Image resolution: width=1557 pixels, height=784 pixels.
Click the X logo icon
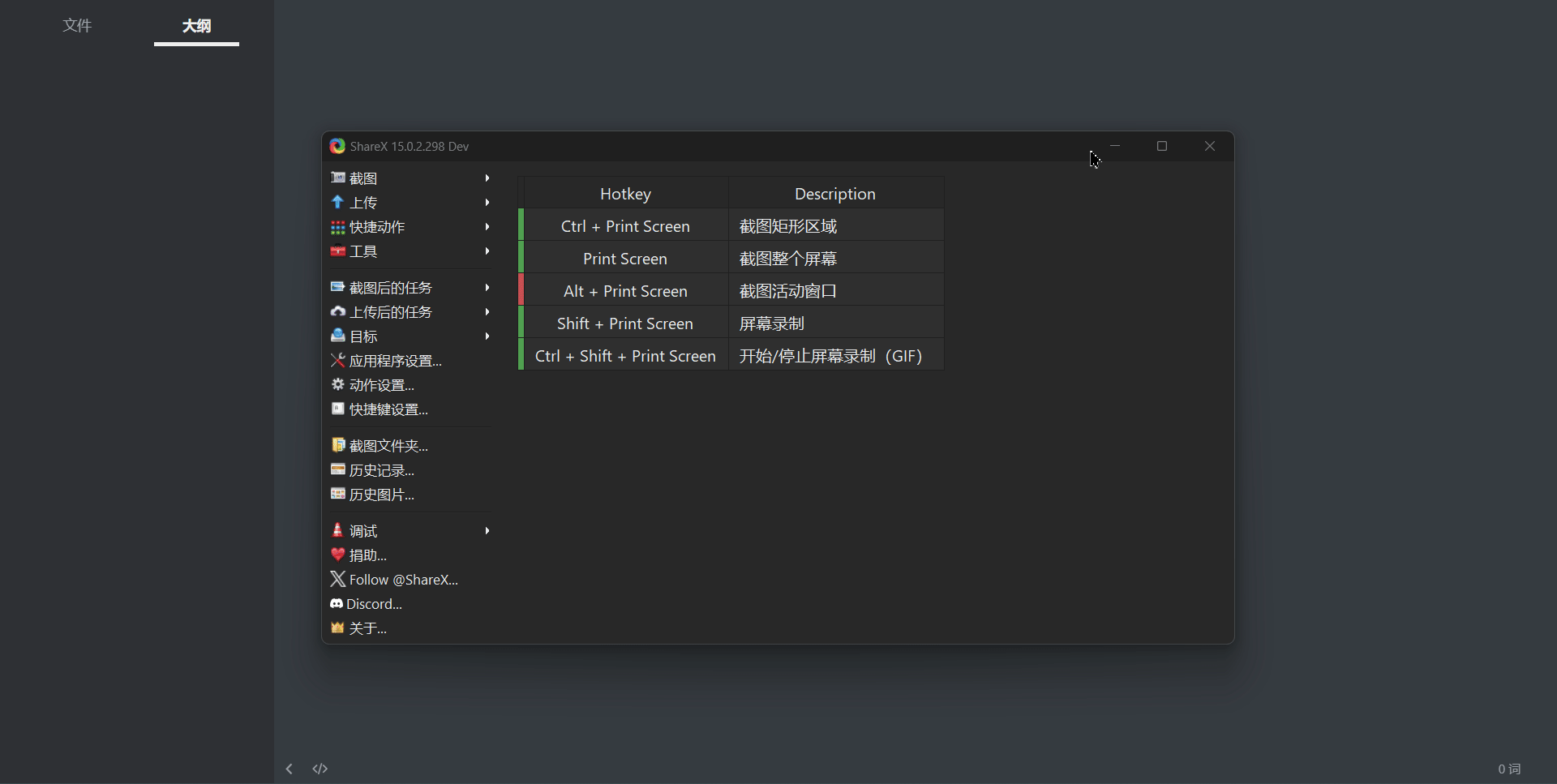pyautogui.click(x=338, y=579)
